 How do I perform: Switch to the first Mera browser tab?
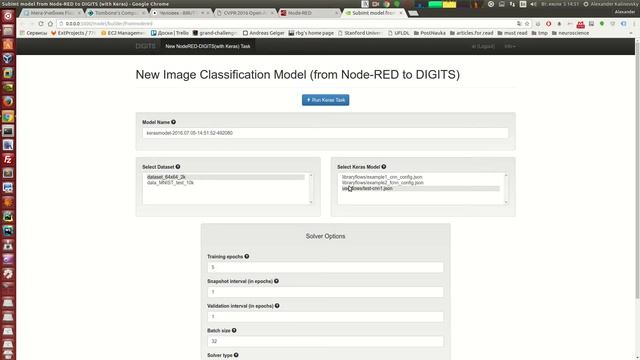[52, 13]
